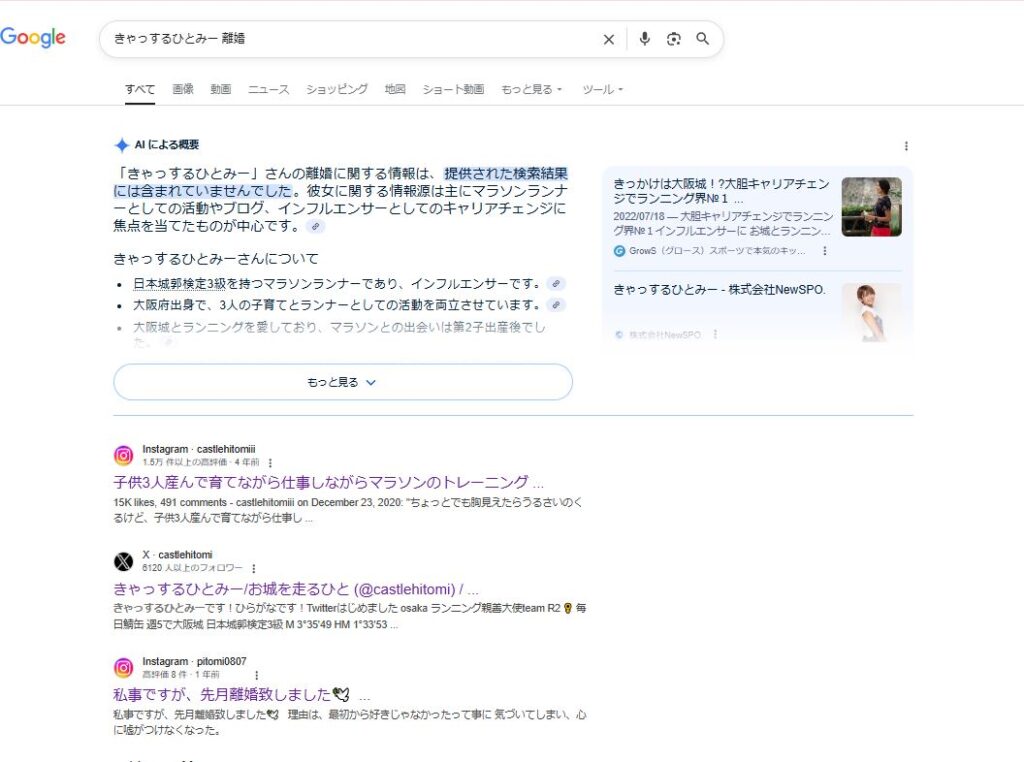Click the AI overview sparkle icon
The width and height of the screenshot is (1024, 762).
(121, 145)
